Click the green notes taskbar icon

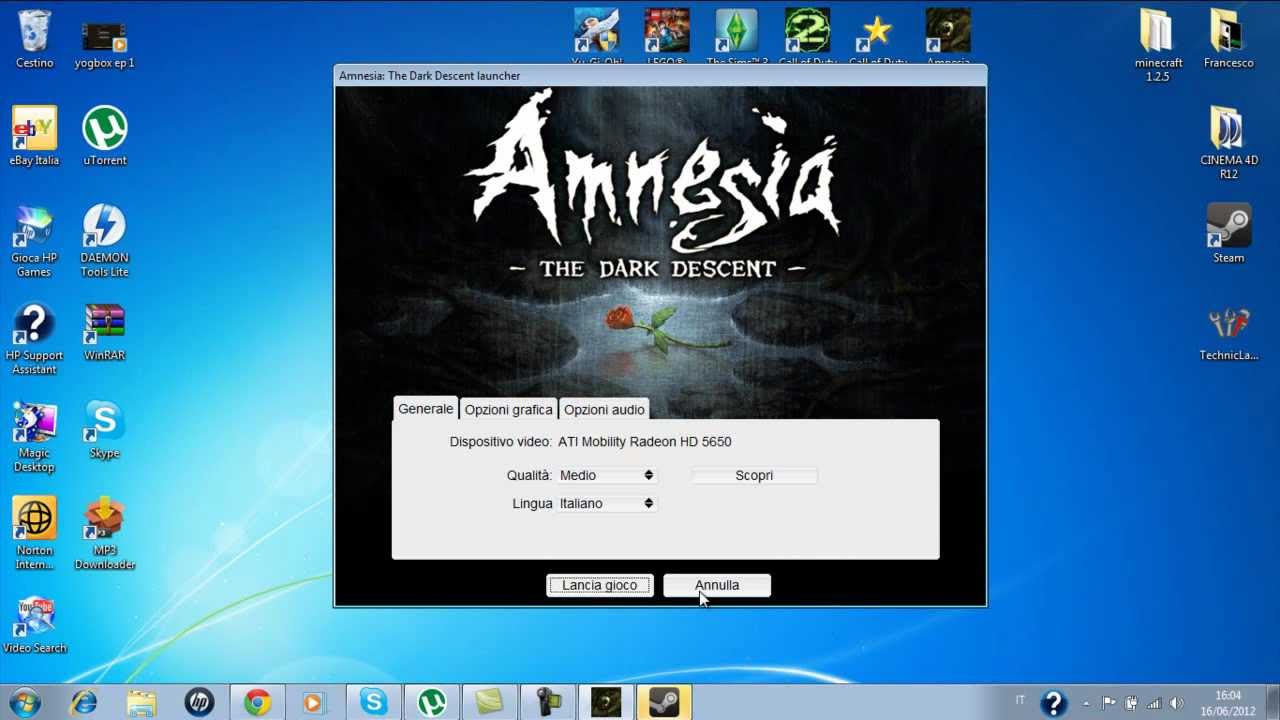[490, 703]
